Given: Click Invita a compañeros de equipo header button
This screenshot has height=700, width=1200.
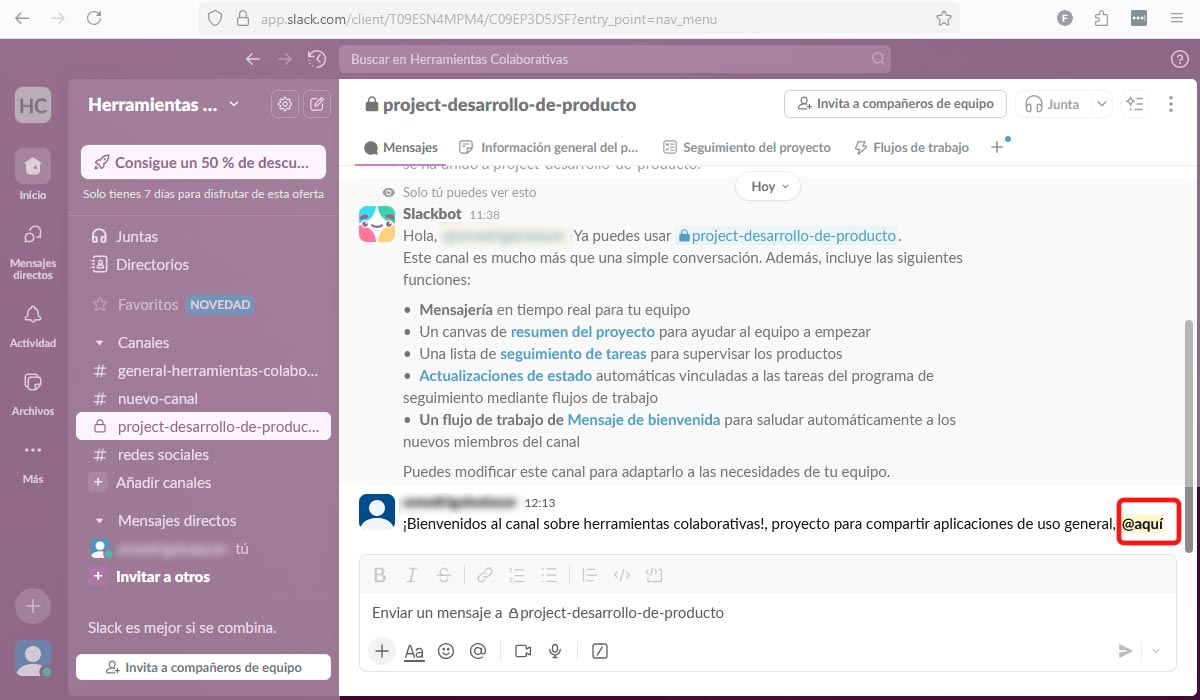Looking at the screenshot, I should click(895, 104).
